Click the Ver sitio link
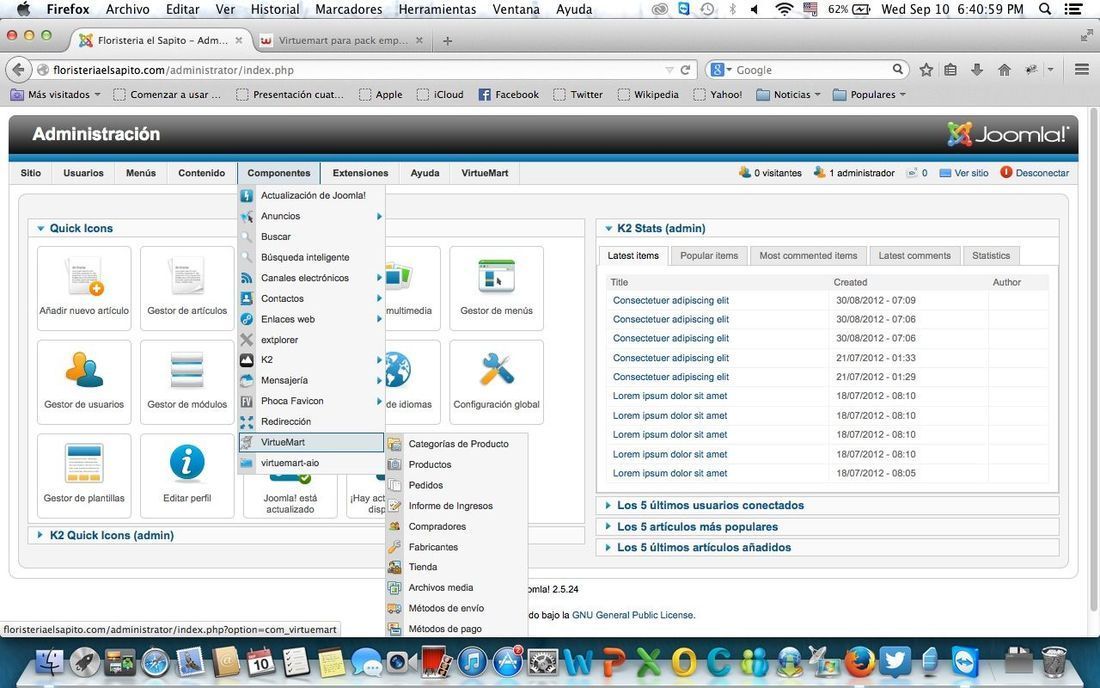Screen dimensions: 1100x688 (x=964, y=173)
